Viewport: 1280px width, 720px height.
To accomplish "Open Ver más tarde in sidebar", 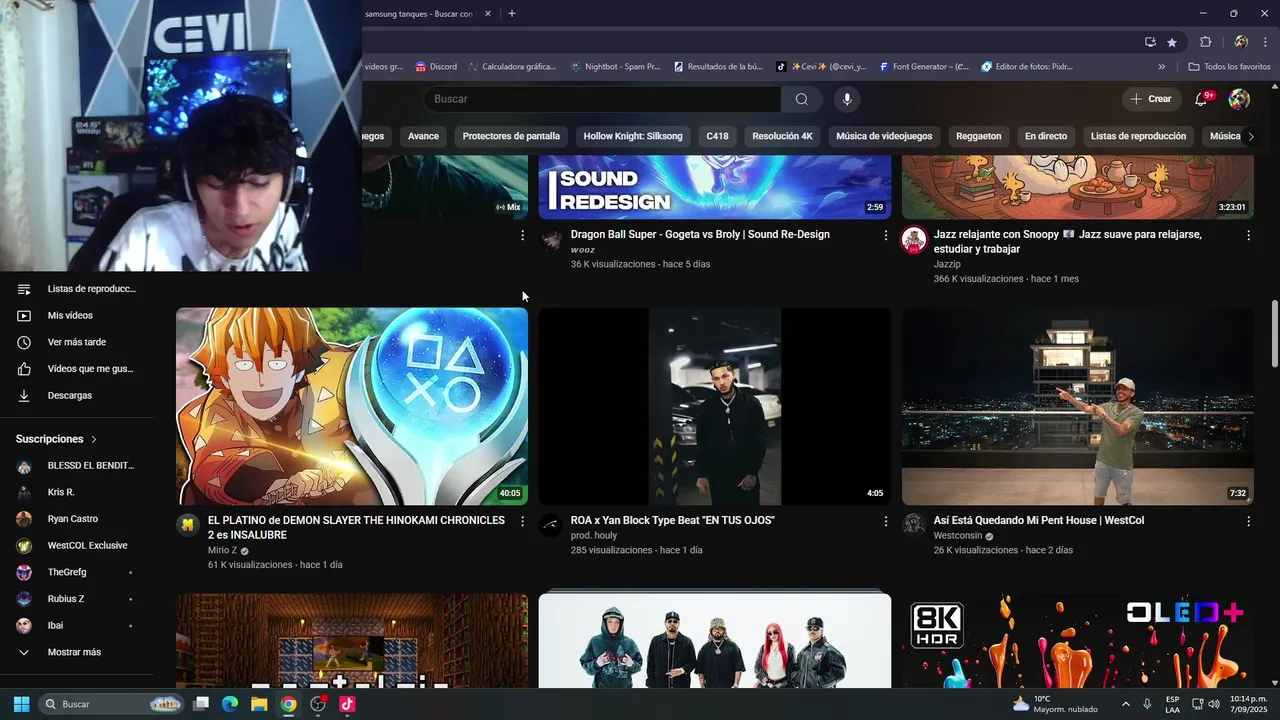I will click(77, 342).
